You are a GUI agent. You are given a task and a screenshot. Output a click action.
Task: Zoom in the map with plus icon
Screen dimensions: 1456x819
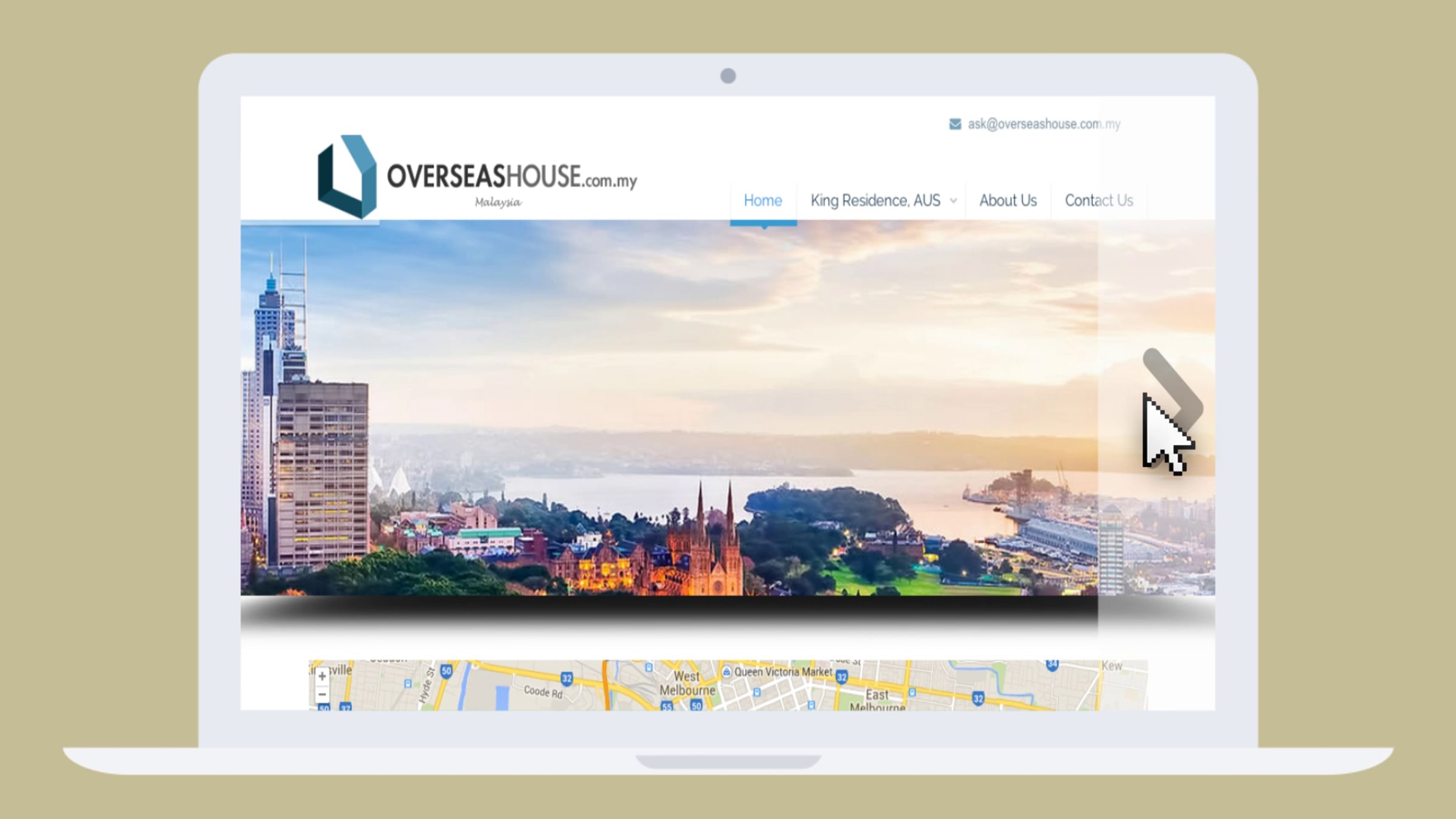[x=322, y=676]
